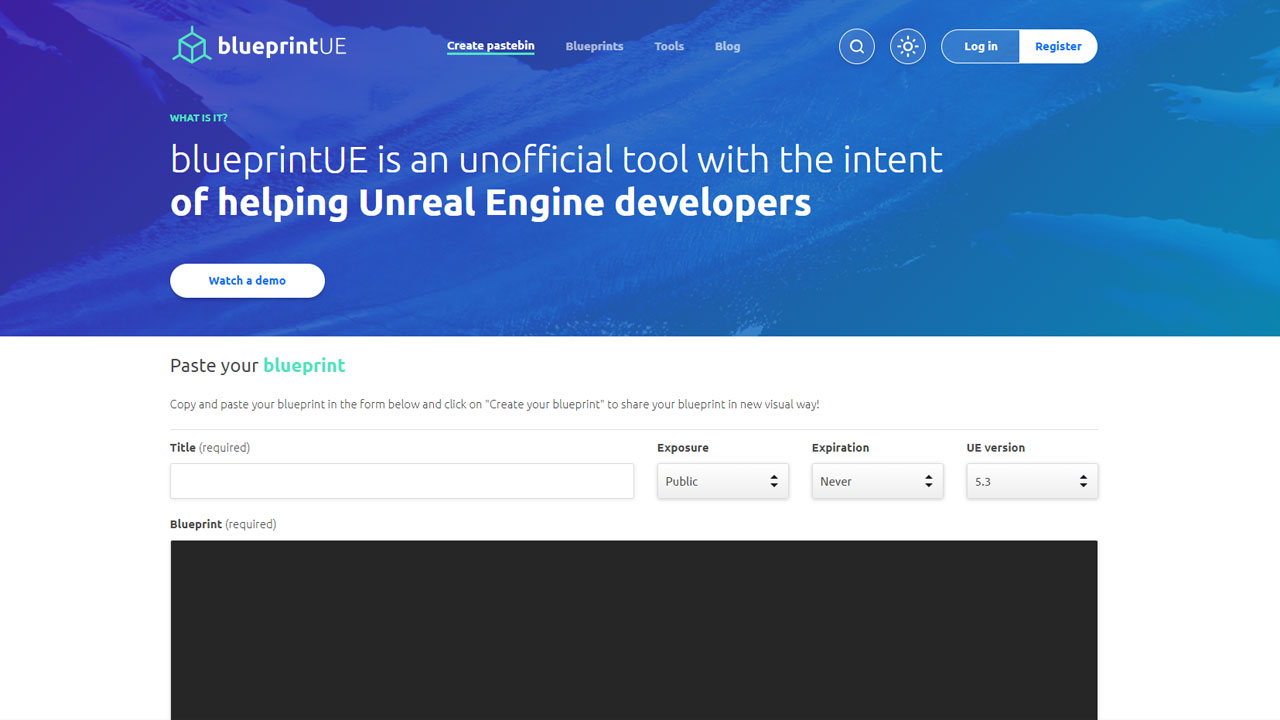1280x720 pixels.
Task: Click the 'WHAT IS IT?' label
Action: pos(199,118)
